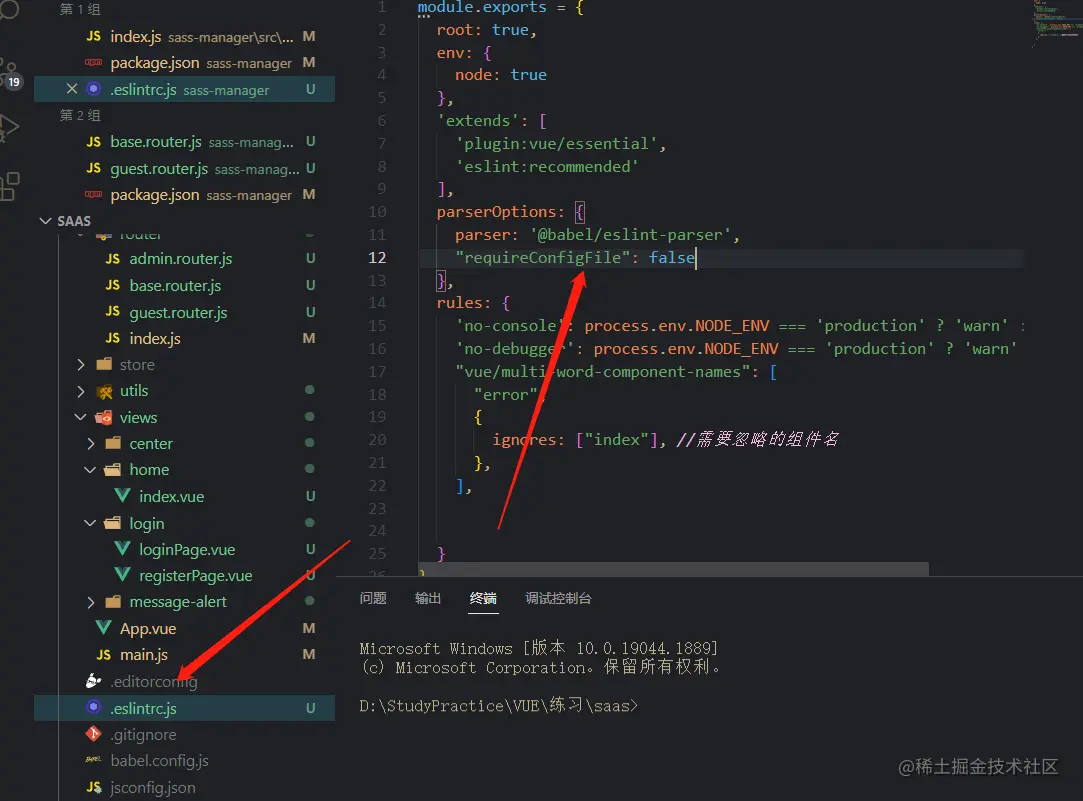The height and width of the screenshot is (801, 1083).
Task: Click the JS icon beside main.js
Action: coord(104,654)
